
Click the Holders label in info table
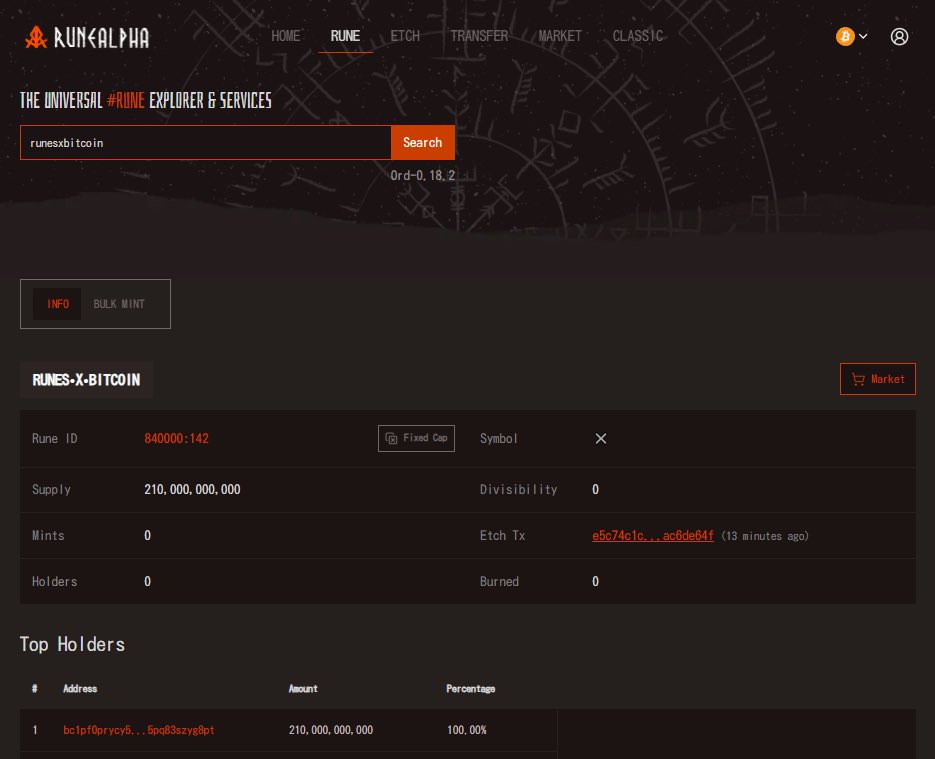pos(54,581)
